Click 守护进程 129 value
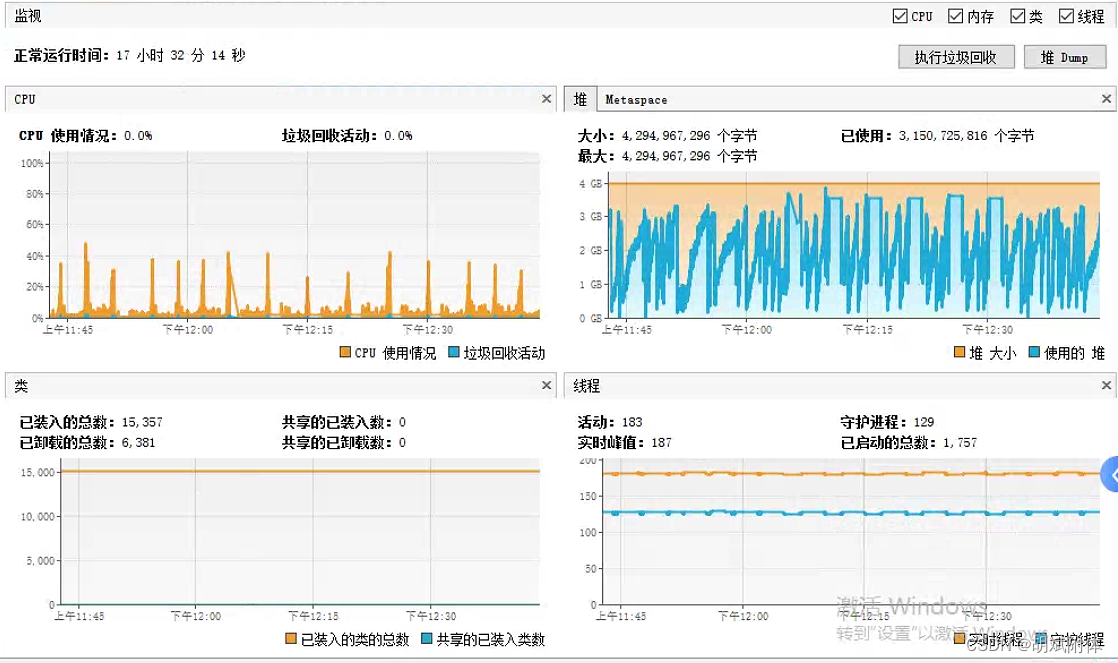 (x=923, y=422)
